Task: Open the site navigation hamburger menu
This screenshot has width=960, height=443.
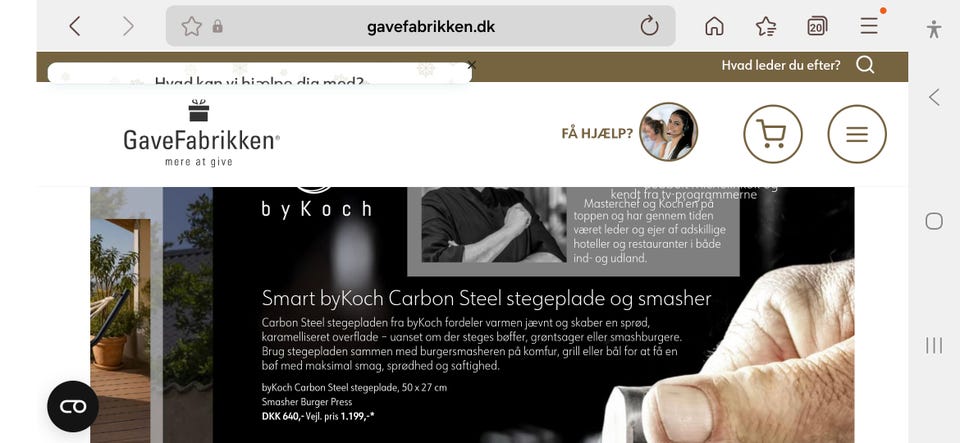Action: coord(857,134)
